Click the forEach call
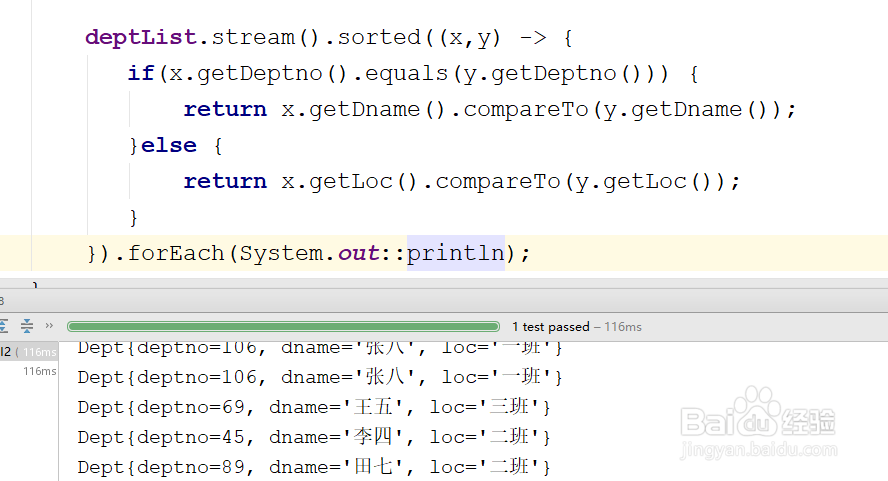This screenshot has height=481, width=888. point(176,253)
